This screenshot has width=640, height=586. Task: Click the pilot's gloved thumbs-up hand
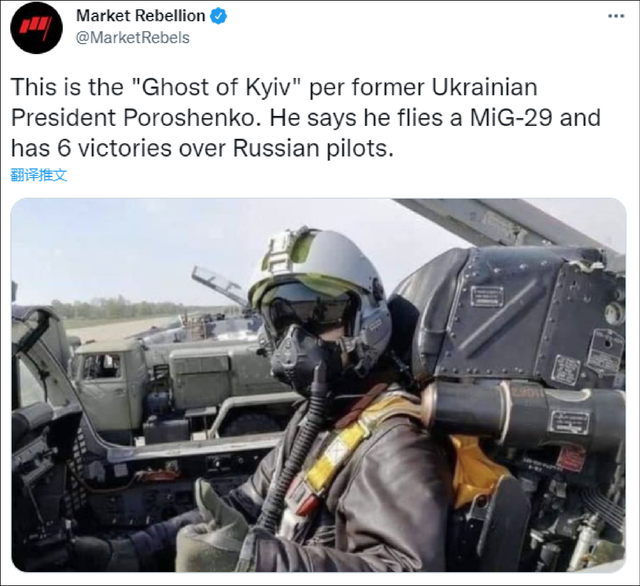[x=212, y=526]
